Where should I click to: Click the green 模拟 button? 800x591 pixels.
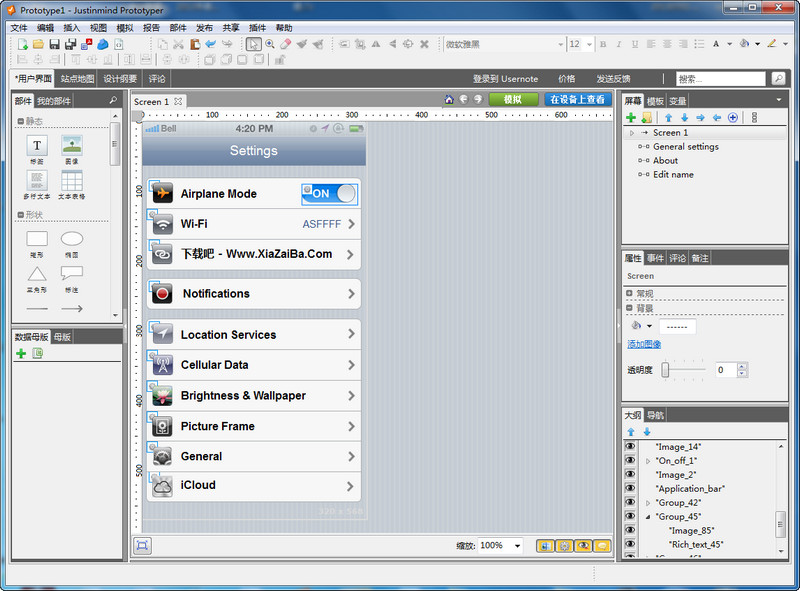tap(513, 100)
